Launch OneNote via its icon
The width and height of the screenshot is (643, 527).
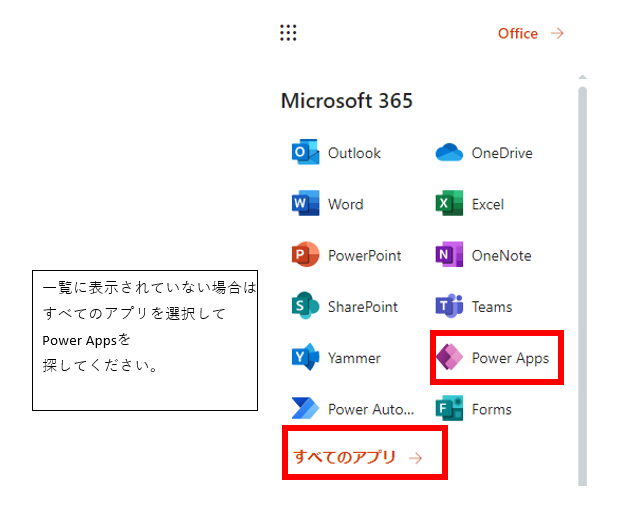coord(449,254)
